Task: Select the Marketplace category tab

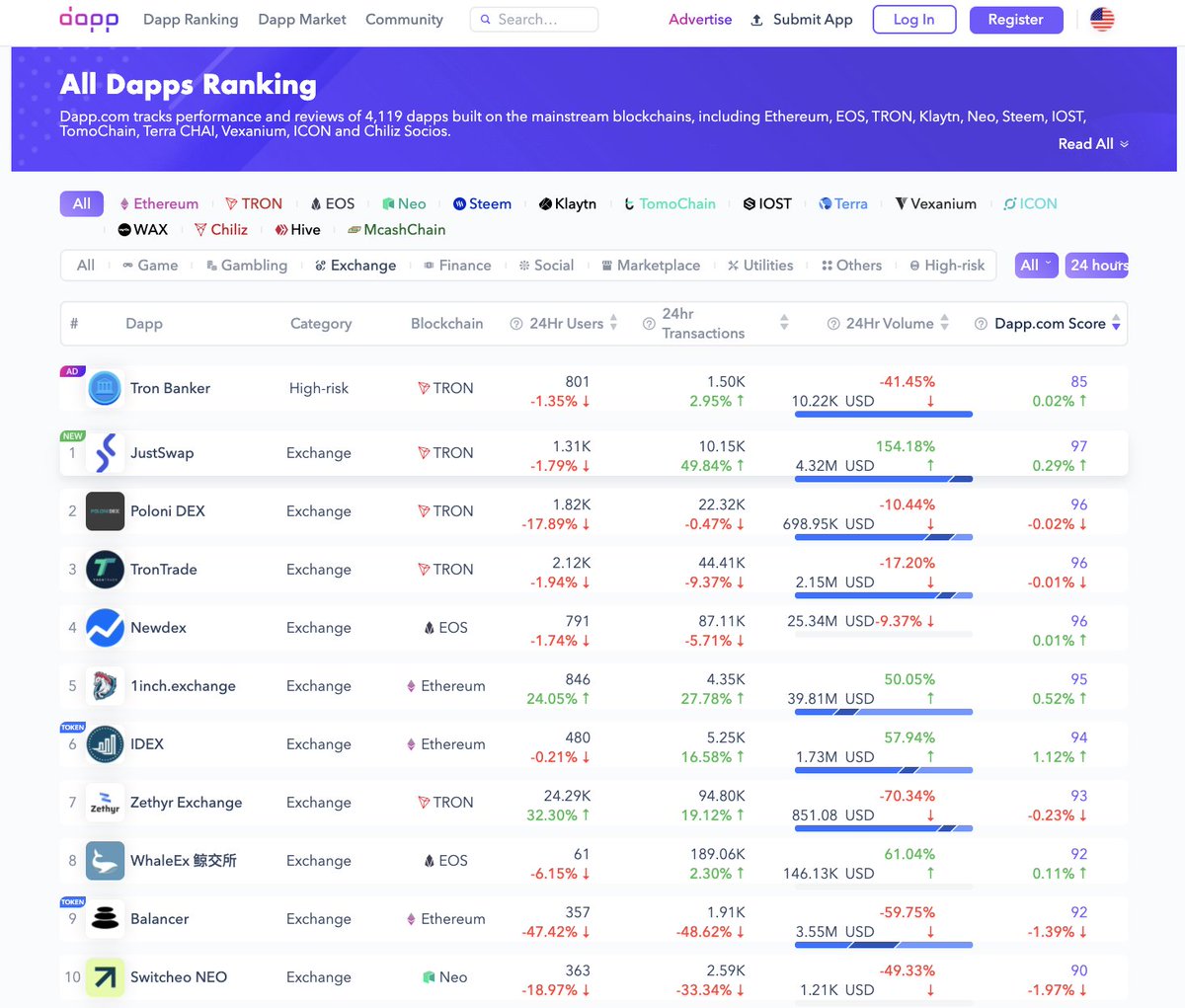Action: (651, 265)
